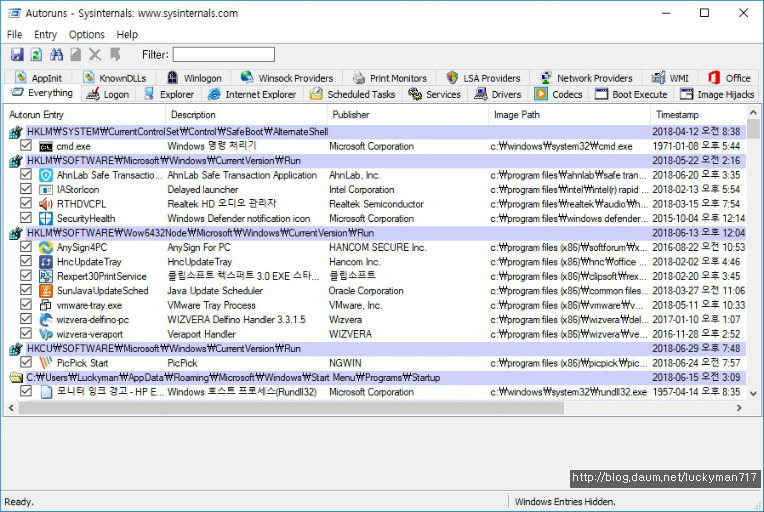Open the Winsock Providers tab
Image resolution: width=764 pixels, height=512 pixels.
pos(287,78)
